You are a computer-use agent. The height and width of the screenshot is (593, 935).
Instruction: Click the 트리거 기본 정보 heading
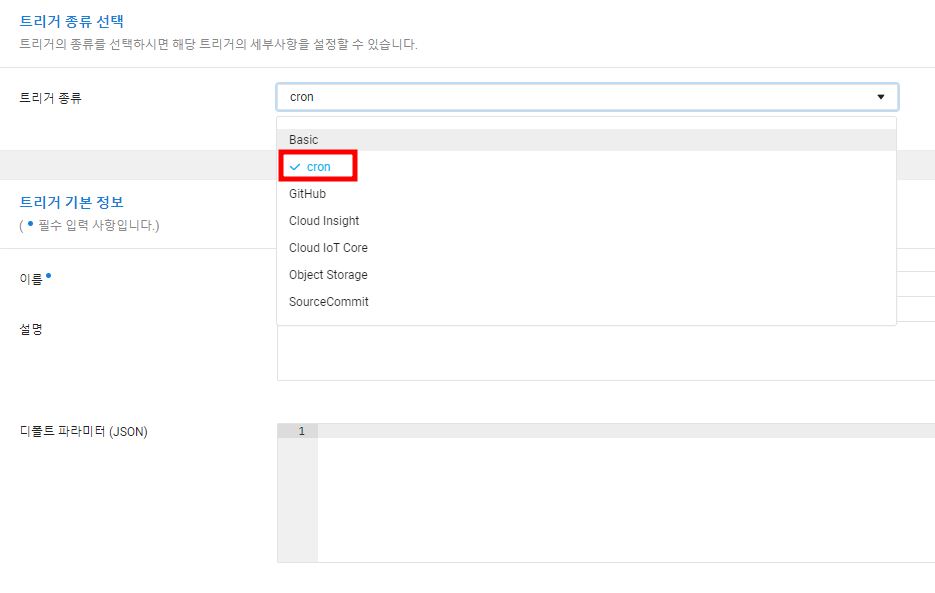[x=72, y=202]
